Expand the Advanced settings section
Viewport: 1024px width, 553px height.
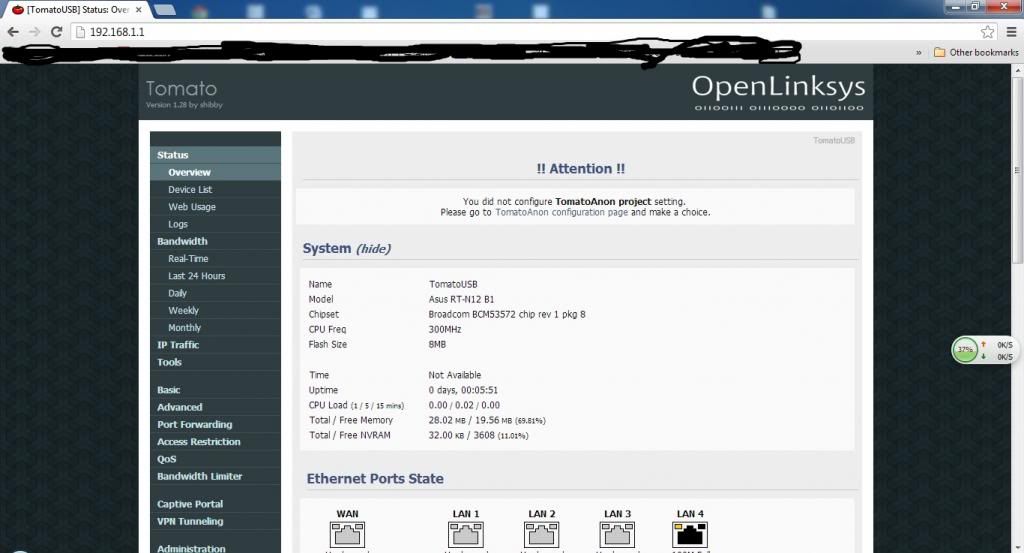[179, 407]
